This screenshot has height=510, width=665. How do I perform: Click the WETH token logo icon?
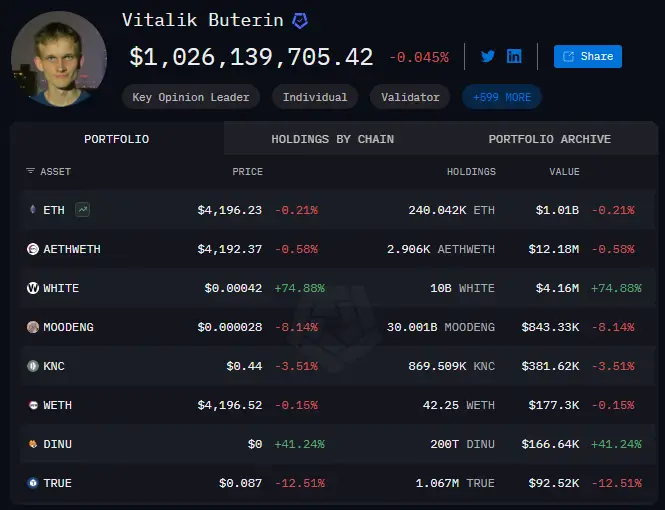(x=33, y=405)
